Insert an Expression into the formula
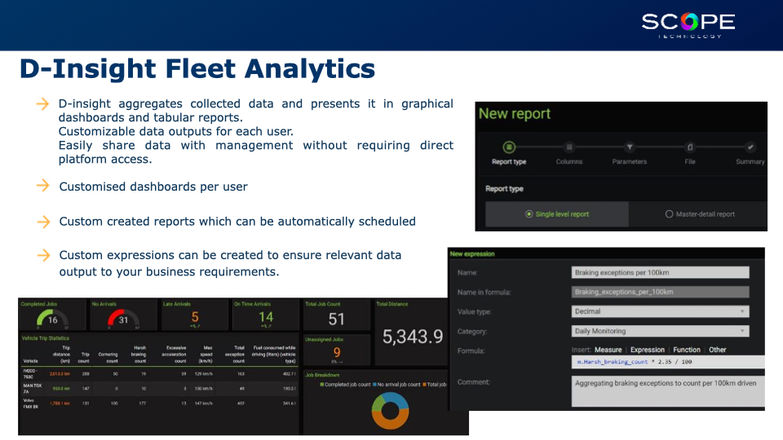Image resolution: width=783 pixels, height=440 pixels. click(x=647, y=350)
